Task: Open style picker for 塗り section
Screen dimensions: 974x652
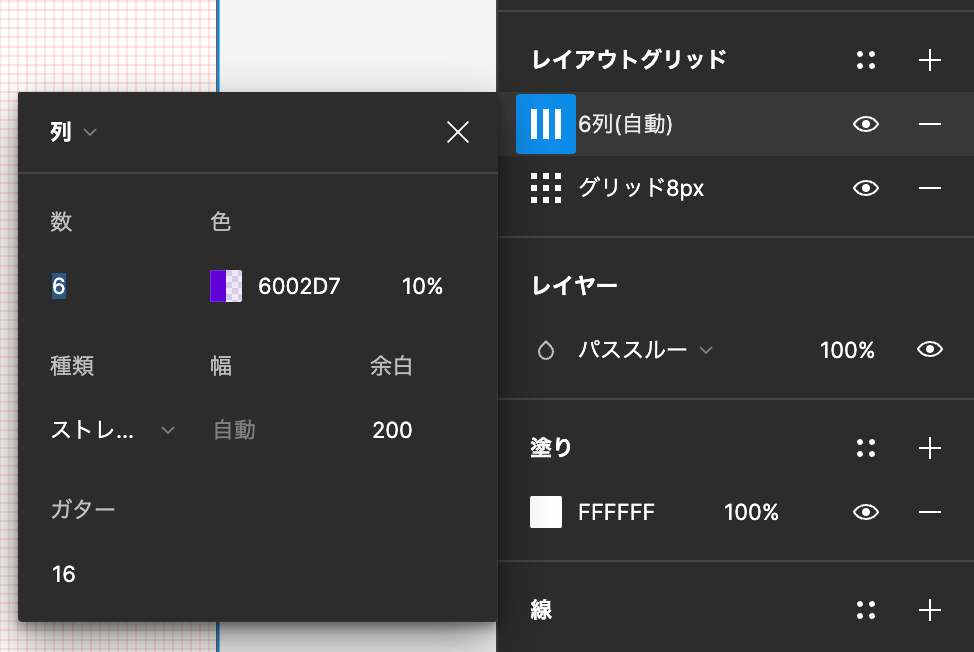Action: pyautogui.click(x=865, y=448)
